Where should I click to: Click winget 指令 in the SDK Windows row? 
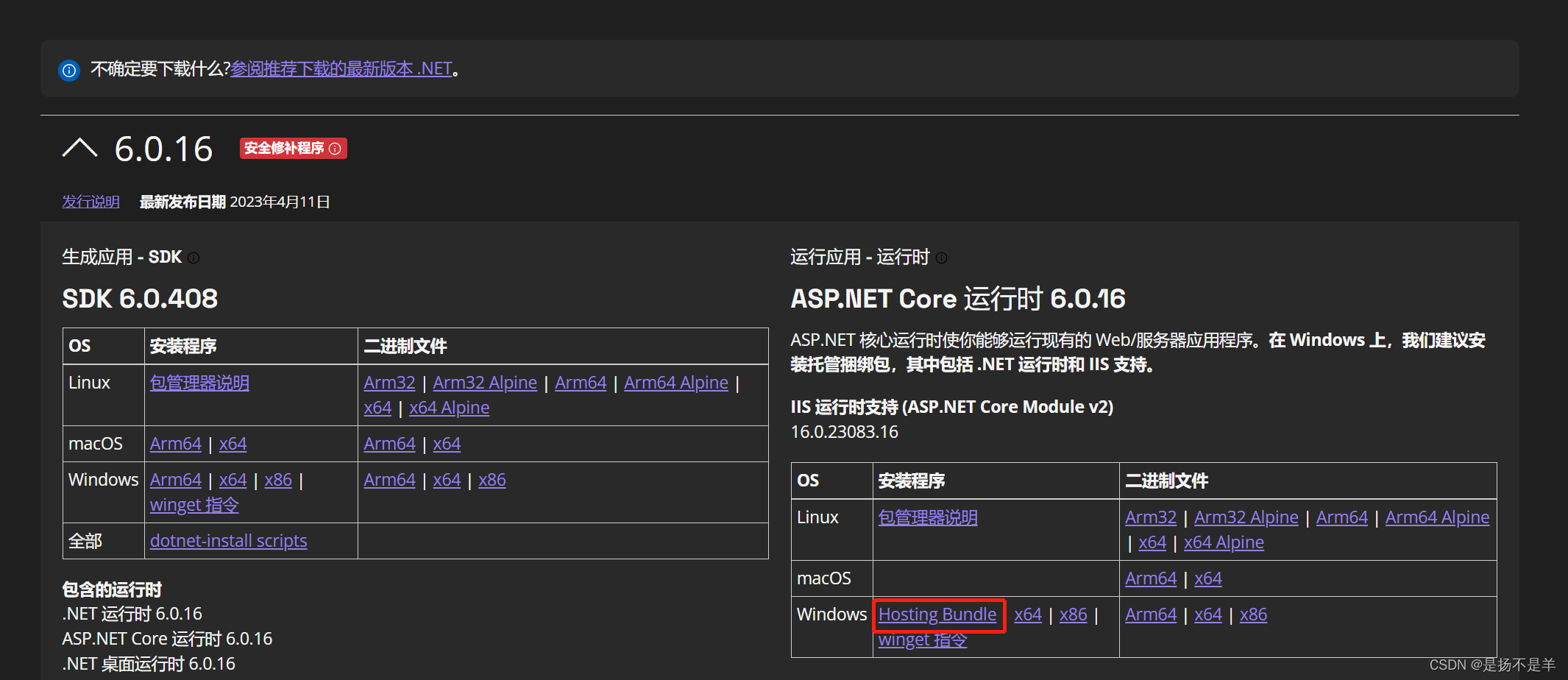click(194, 505)
